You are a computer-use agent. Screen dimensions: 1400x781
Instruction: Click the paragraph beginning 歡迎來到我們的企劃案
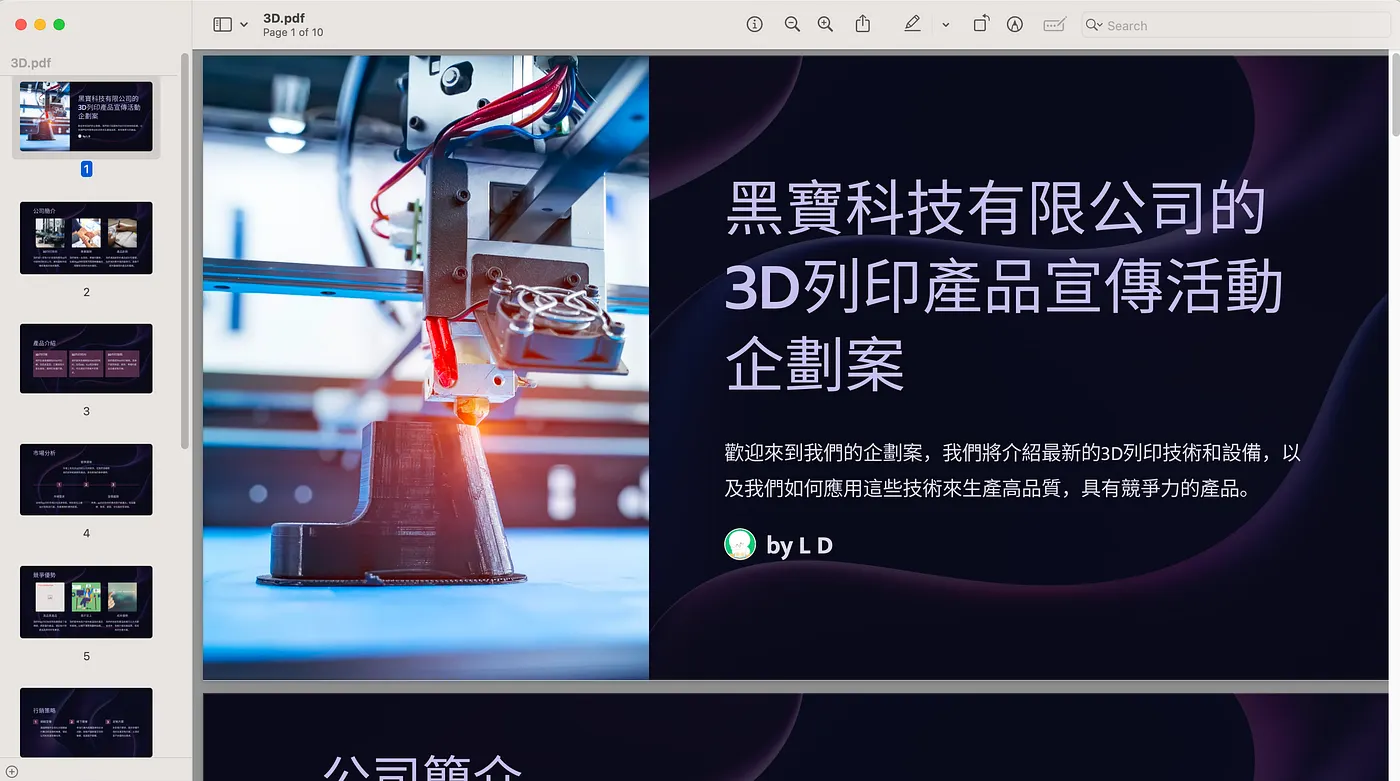[1013, 470]
